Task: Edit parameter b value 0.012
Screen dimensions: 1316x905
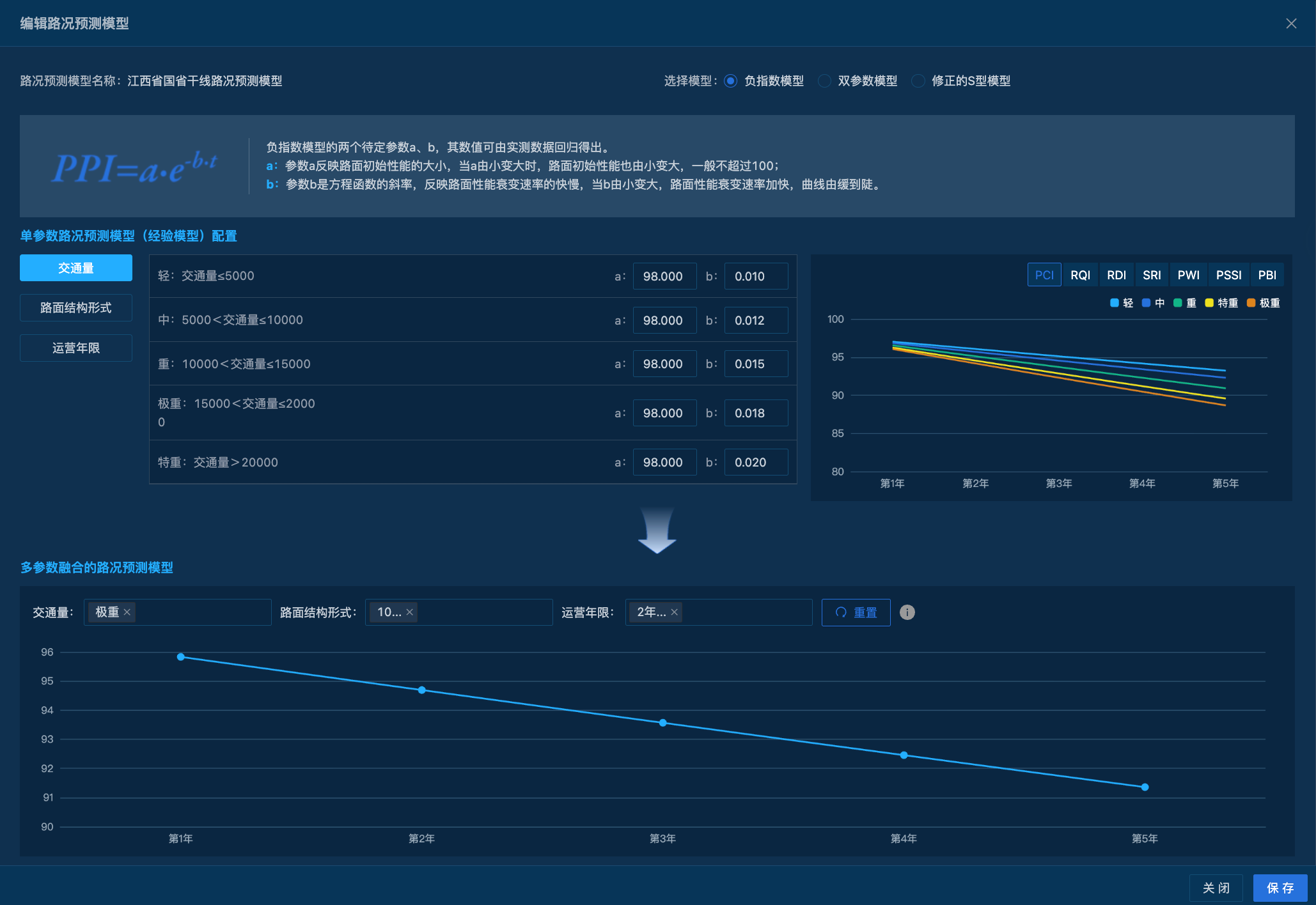Action: pos(756,320)
